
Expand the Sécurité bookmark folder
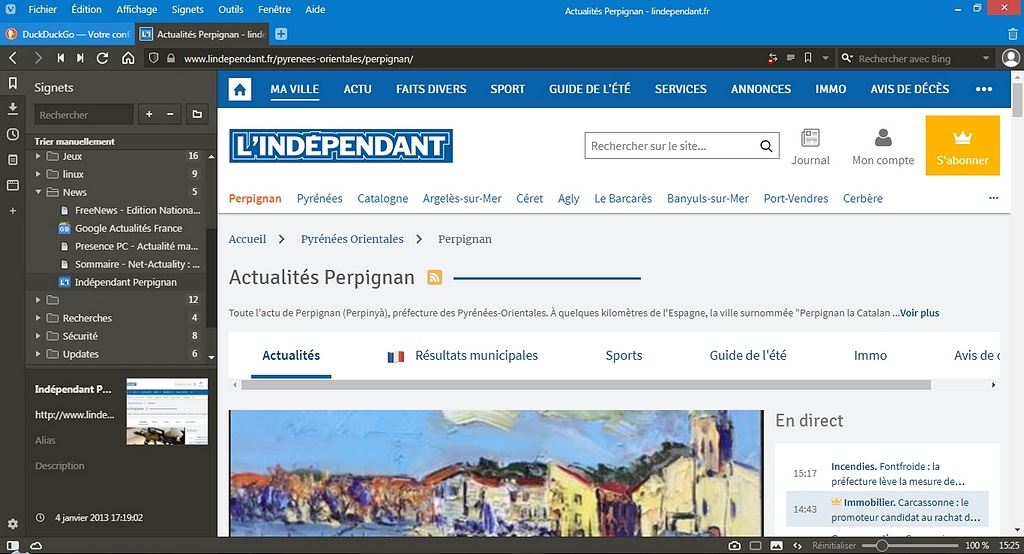tap(38, 336)
